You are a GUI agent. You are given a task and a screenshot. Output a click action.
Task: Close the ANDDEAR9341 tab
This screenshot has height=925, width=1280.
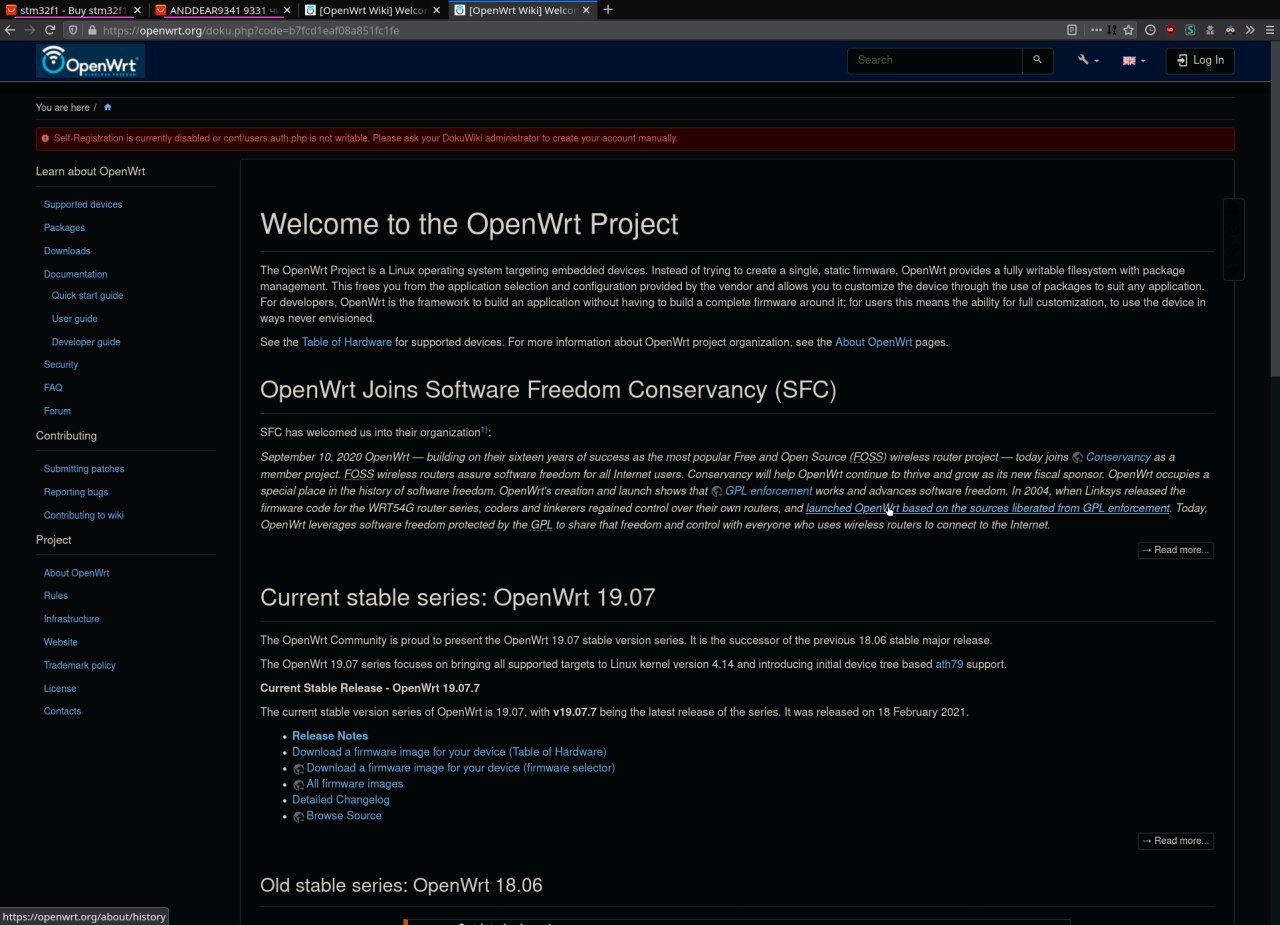pyautogui.click(x=286, y=10)
